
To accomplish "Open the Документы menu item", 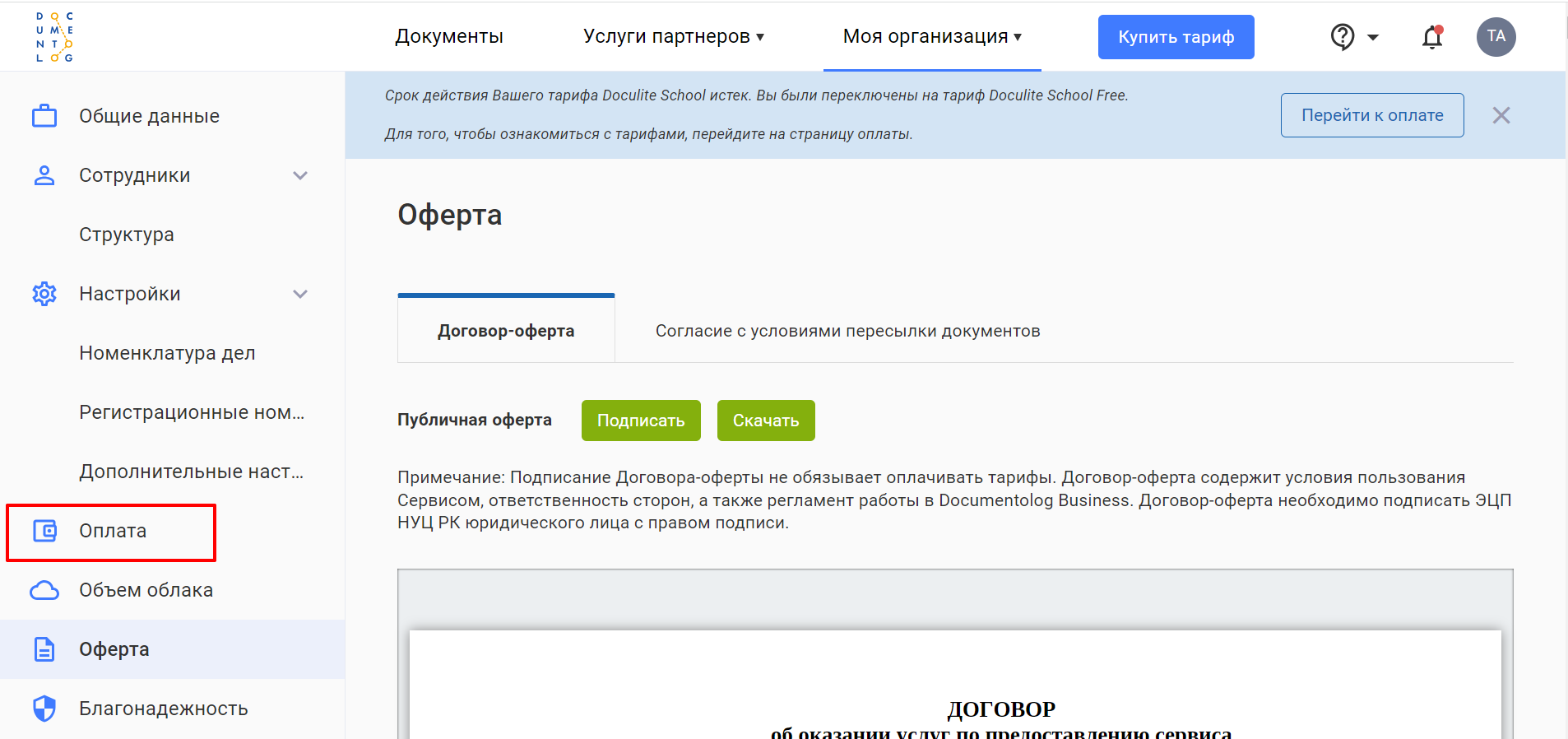I will click(449, 37).
